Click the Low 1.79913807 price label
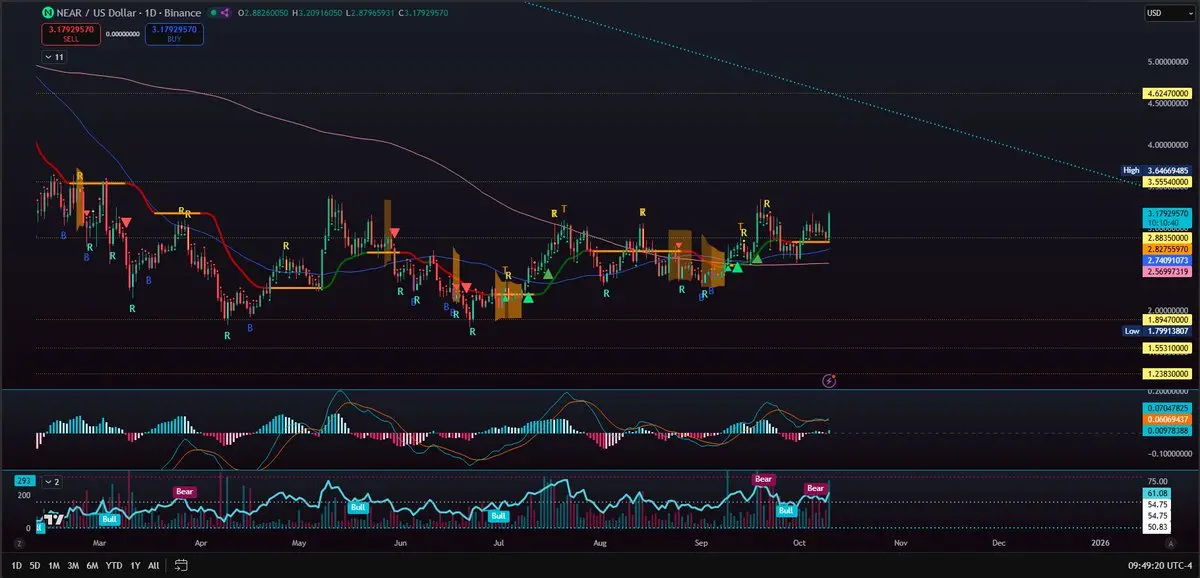The height and width of the screenshot is (578, 1200). click(1156, 330)
